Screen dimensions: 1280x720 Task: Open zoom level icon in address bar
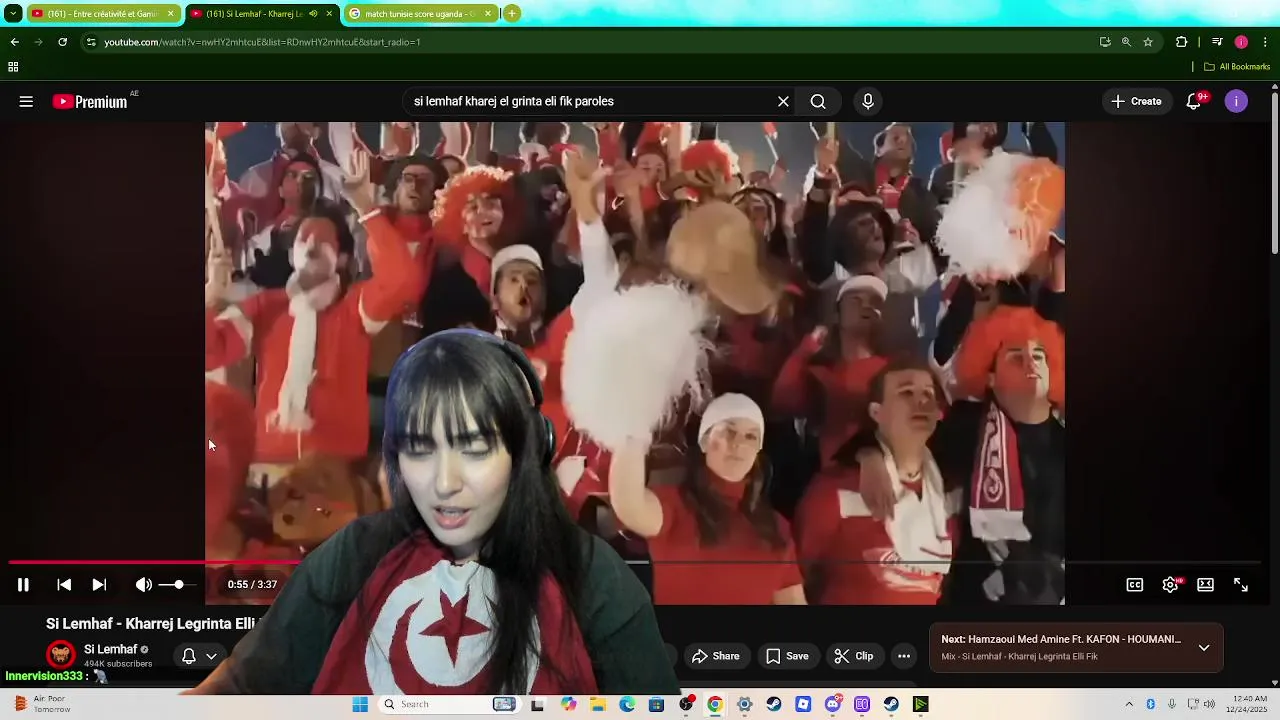[1126, 42]
